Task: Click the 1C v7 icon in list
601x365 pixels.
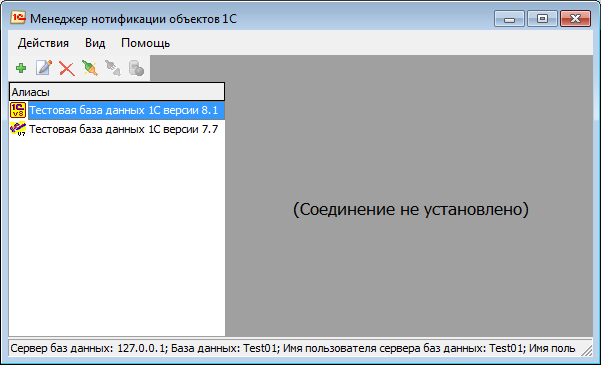Action: coord(18,129)
